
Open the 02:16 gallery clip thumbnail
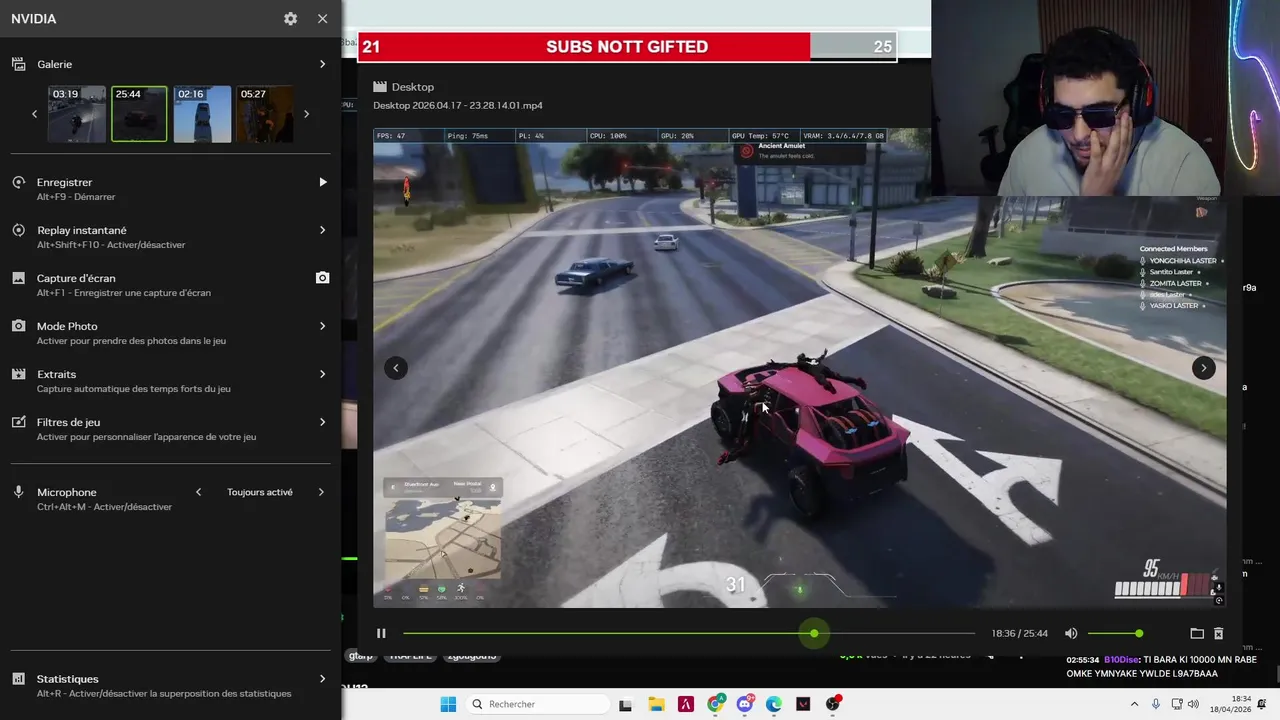(202, 114)
